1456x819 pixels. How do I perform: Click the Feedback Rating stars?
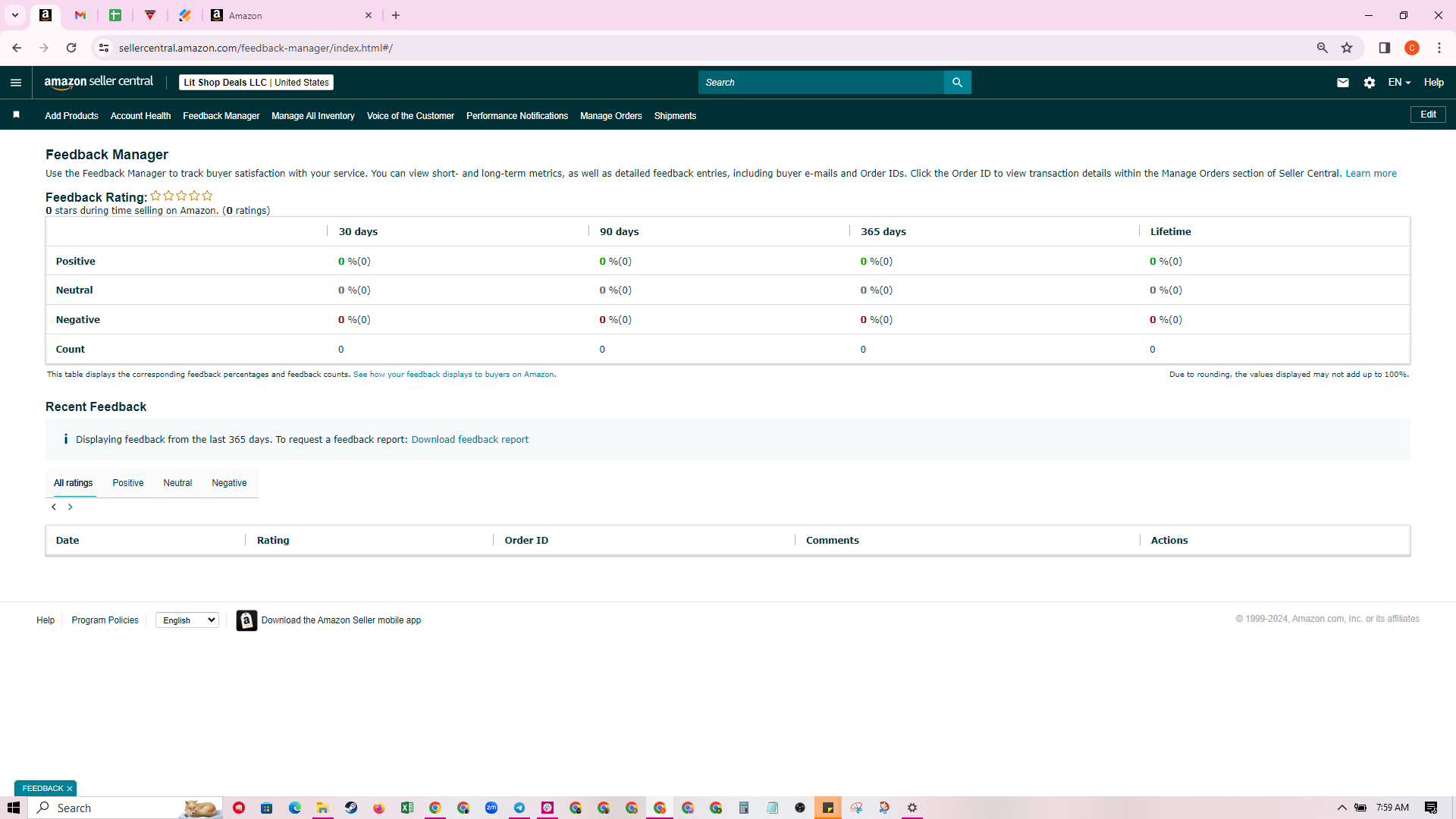pyautogui.click(x=181, y=196)
